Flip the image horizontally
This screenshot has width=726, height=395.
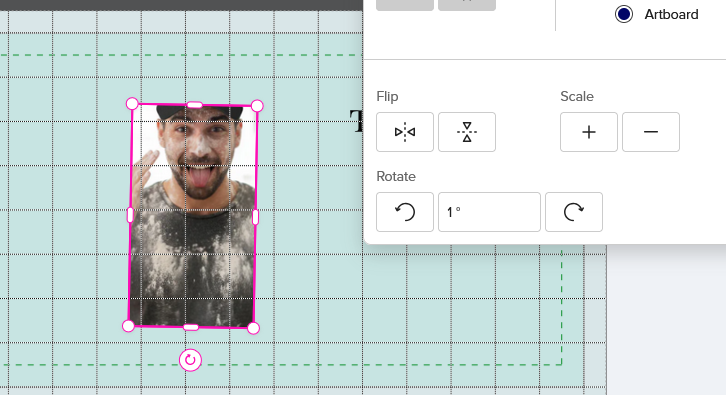[405, 132]
